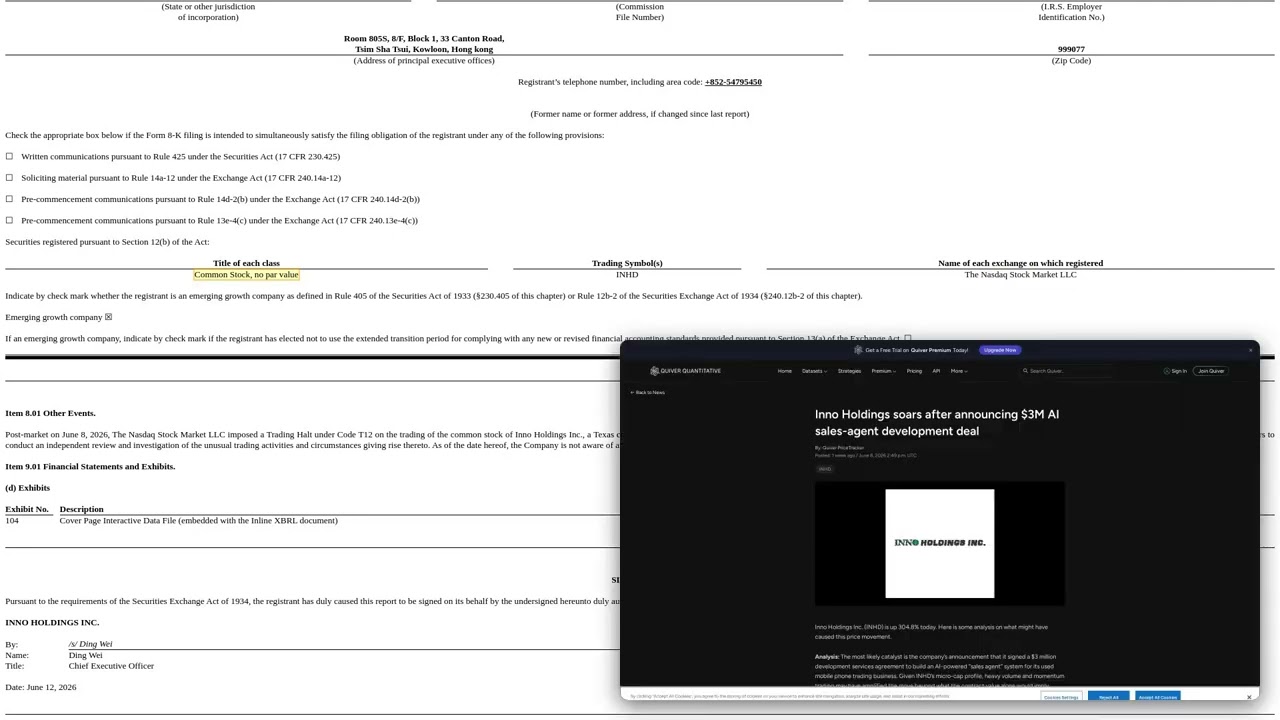Open the Home menu item
1280x720 pixels.
pos(785,371)
